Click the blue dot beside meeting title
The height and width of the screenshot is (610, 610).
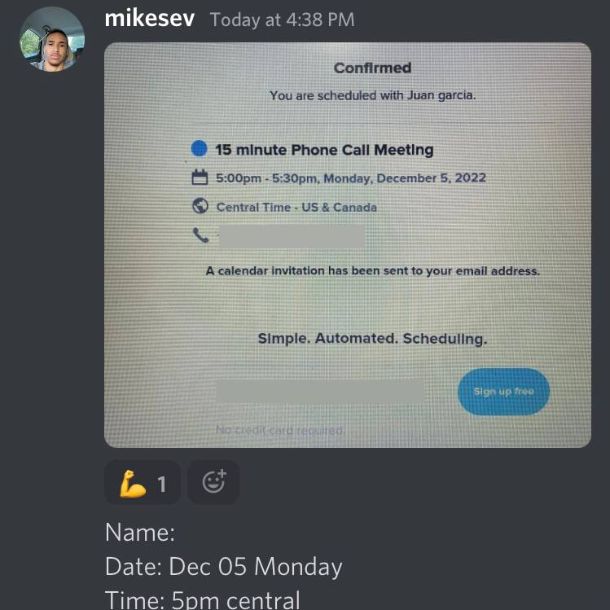click(199, 148)
